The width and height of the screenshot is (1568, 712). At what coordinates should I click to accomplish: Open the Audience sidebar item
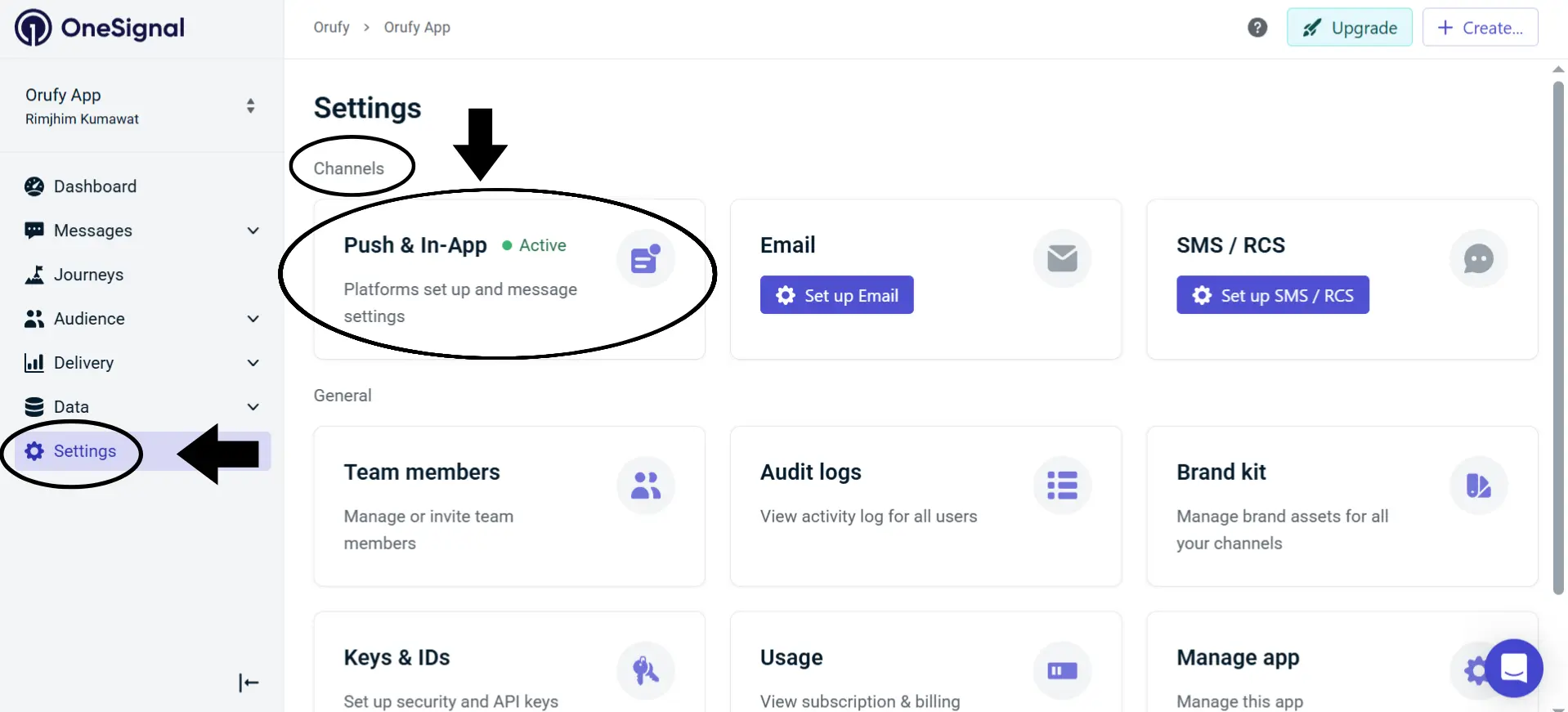coord(142,319)
